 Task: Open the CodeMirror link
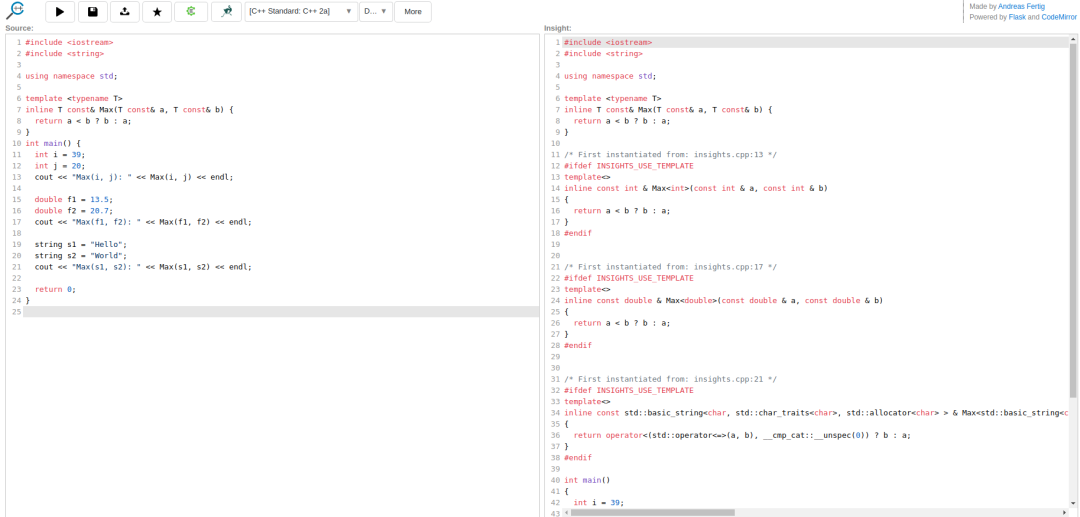(1059, 17)
